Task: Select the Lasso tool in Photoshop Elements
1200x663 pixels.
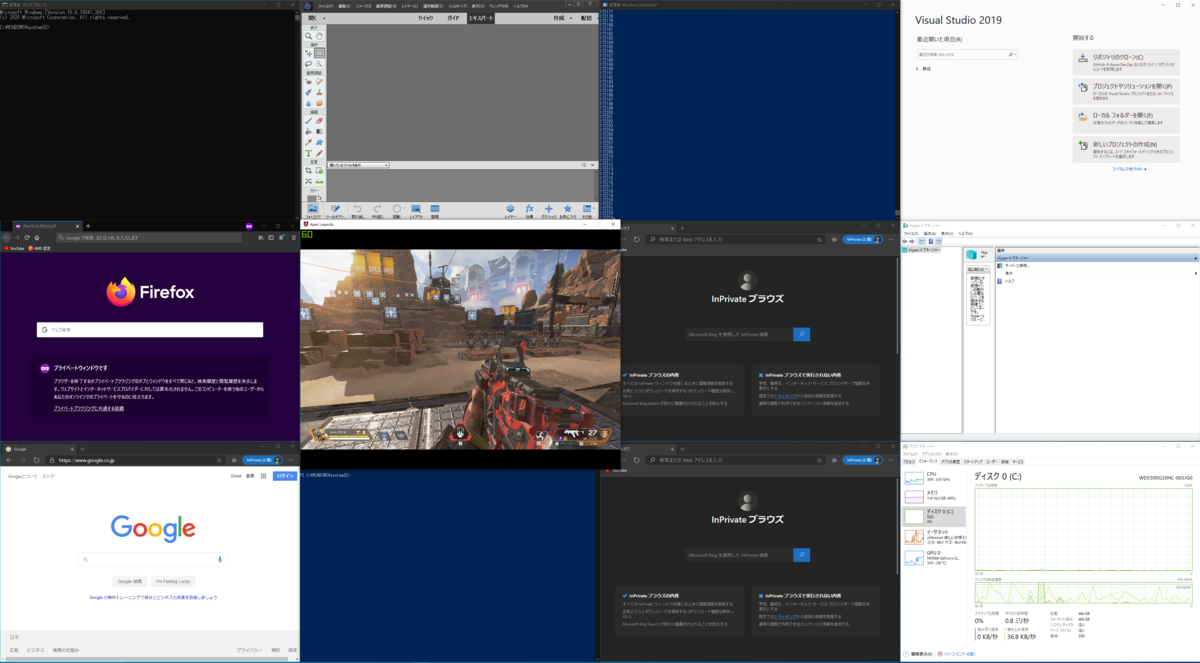Action: tap(308, 64)
